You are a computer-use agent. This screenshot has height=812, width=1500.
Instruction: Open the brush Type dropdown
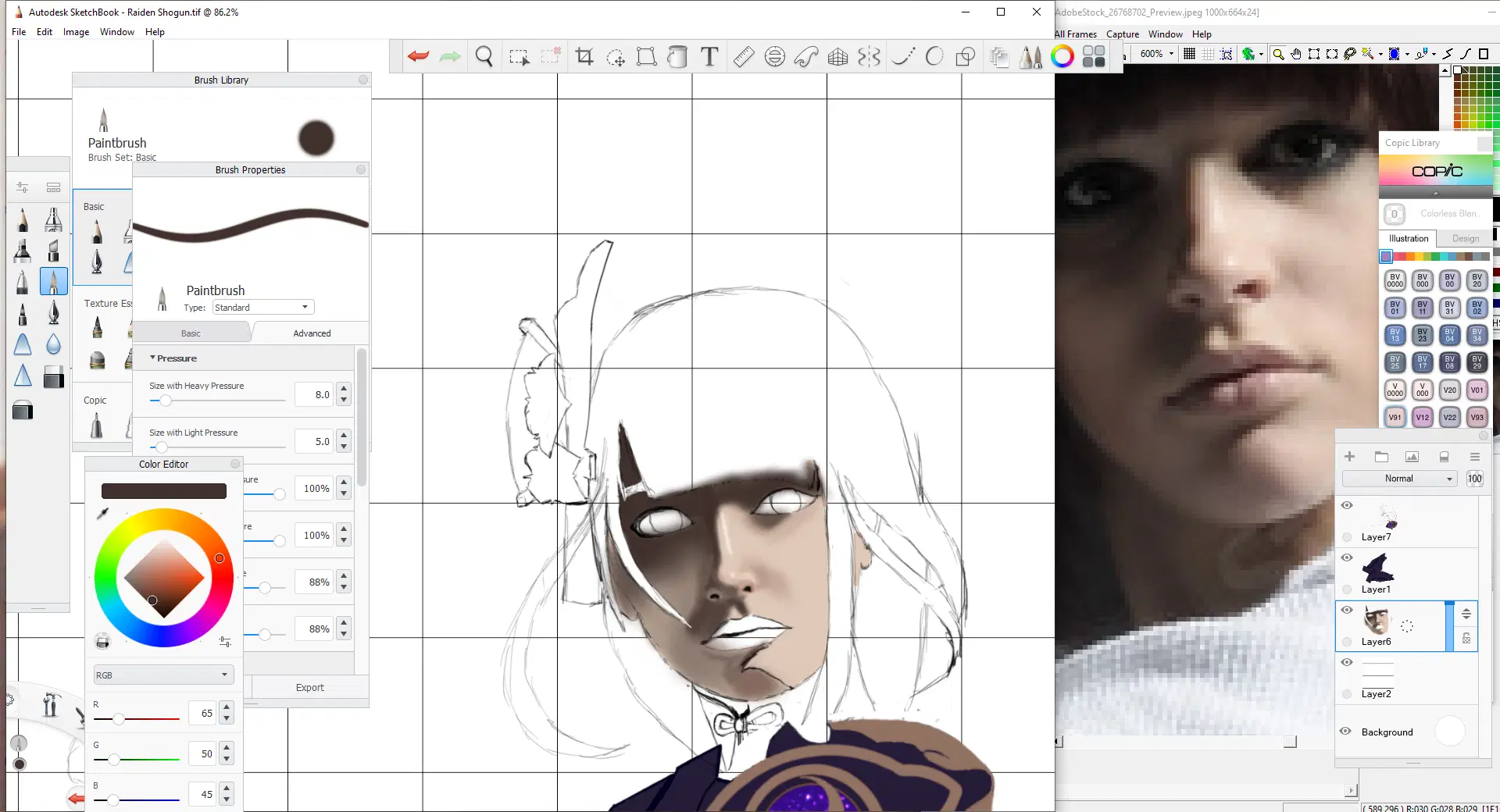263,308
